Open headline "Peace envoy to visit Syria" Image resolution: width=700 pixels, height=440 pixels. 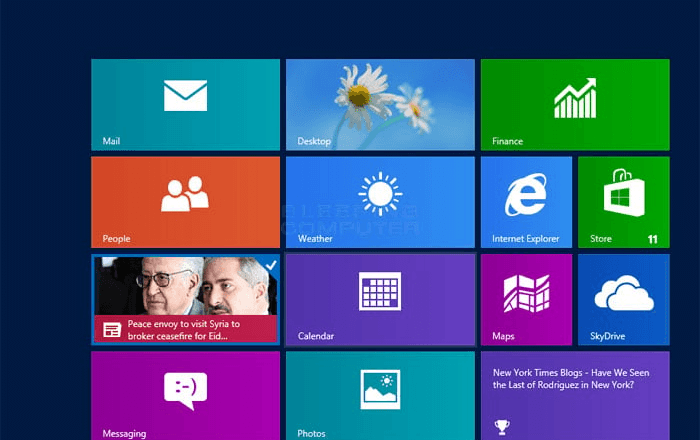coord(184,330)
